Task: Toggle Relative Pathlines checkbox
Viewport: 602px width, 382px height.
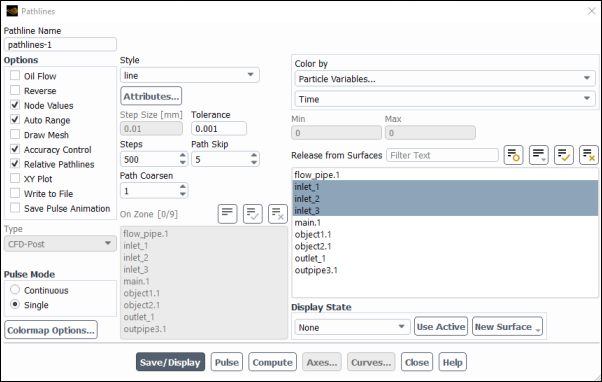Action: (15, 164)
